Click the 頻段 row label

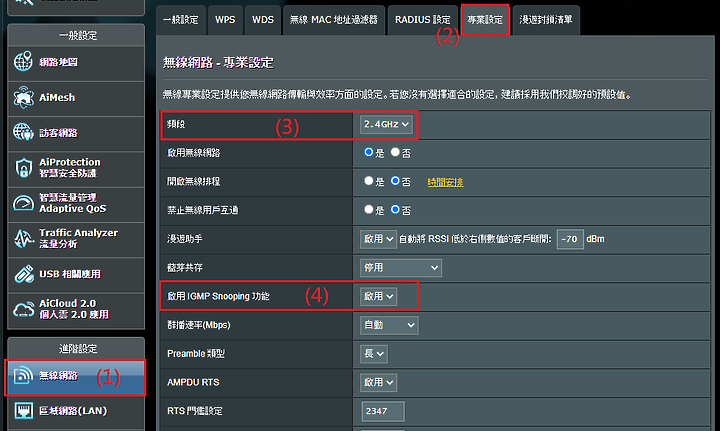pyautogui.click(x=176, y=124)
